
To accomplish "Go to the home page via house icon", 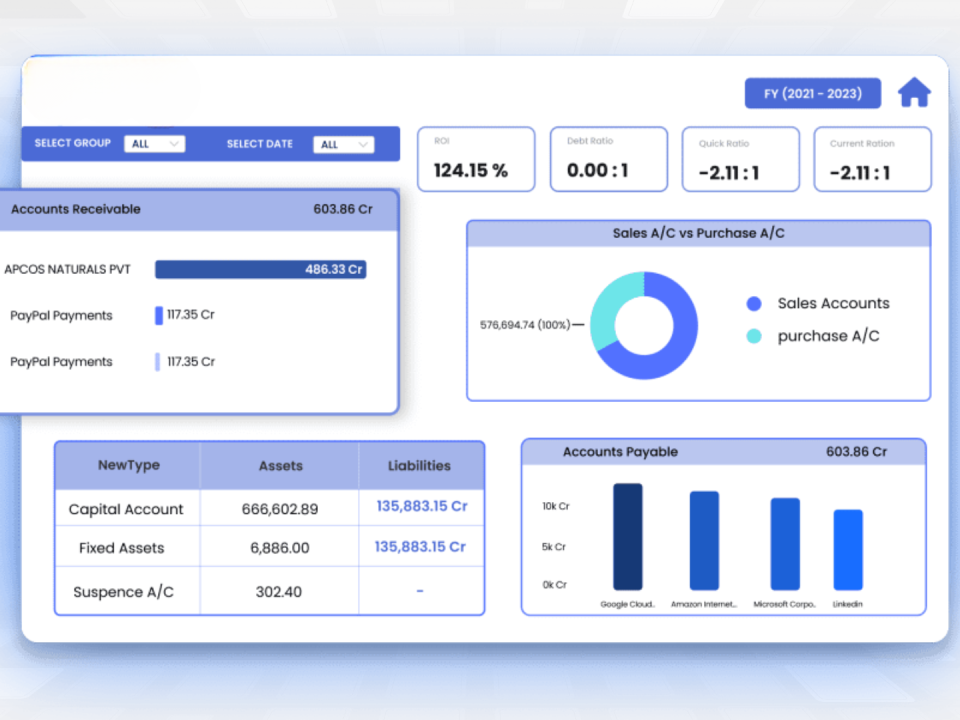I will 914,93.
